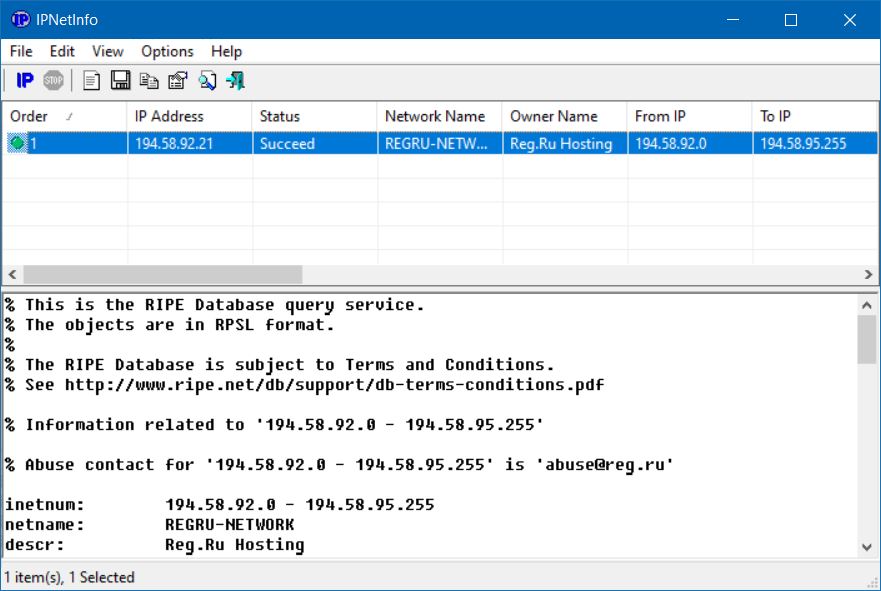Sort by the Owner Name column header
This screenshot has width=881, height=591.
point(565,116)
